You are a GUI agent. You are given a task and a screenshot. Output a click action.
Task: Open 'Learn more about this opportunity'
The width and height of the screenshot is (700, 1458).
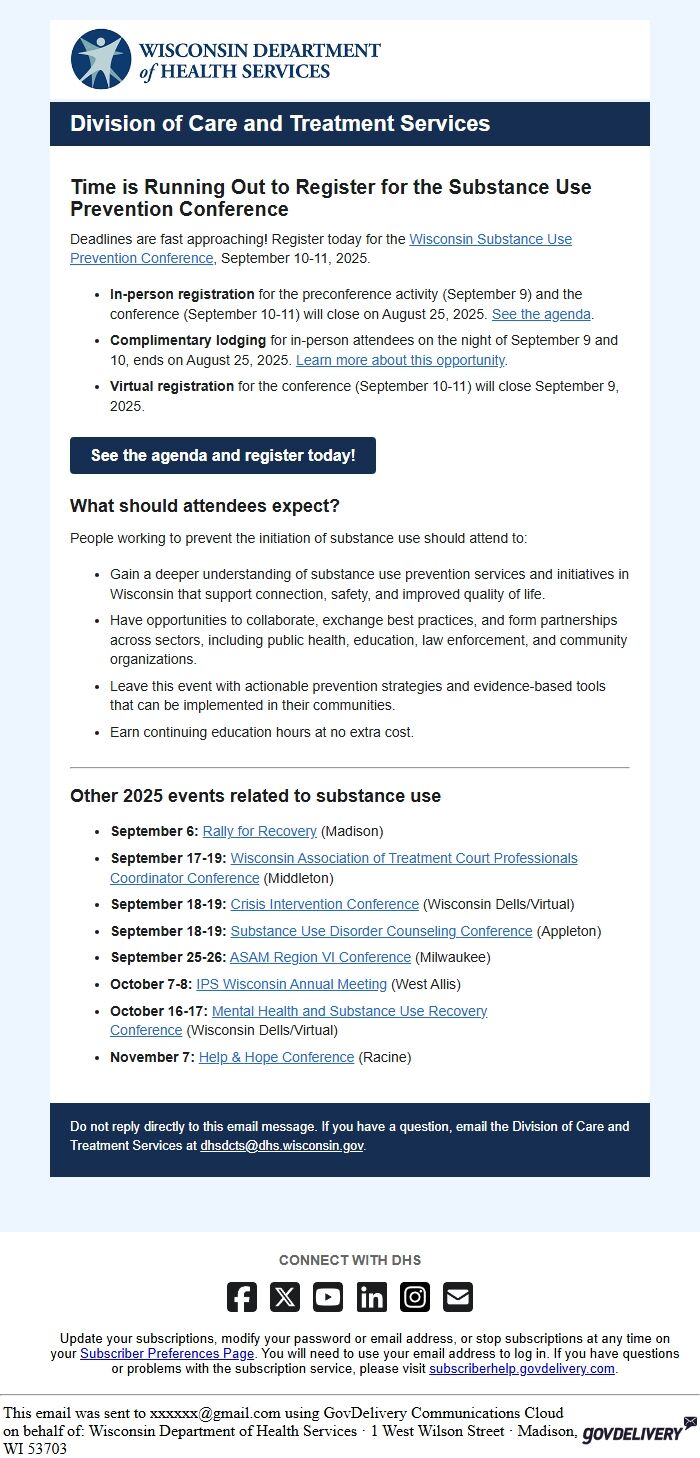[x=400, y=360]
